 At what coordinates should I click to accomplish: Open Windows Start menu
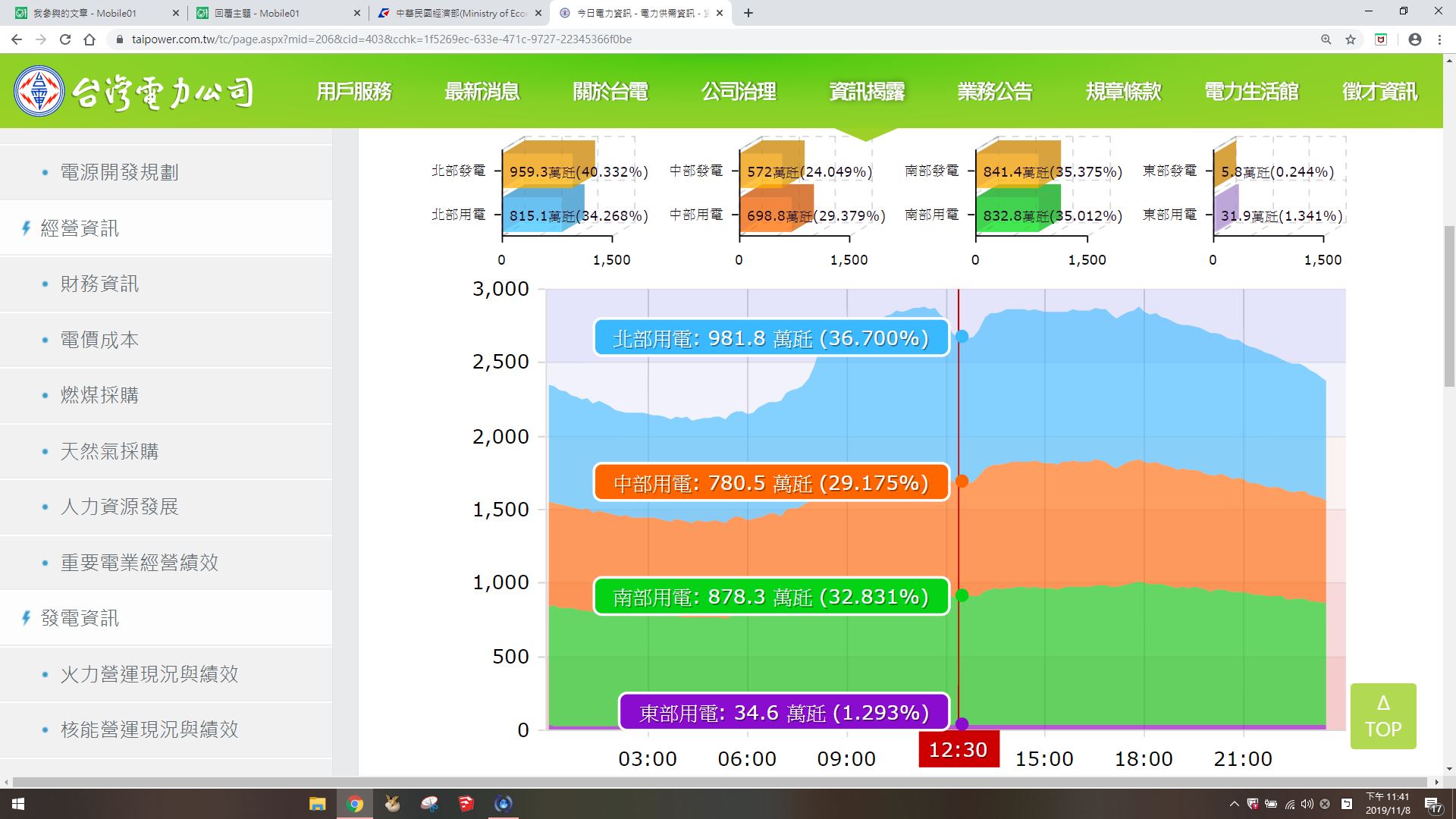pos(18,804)
